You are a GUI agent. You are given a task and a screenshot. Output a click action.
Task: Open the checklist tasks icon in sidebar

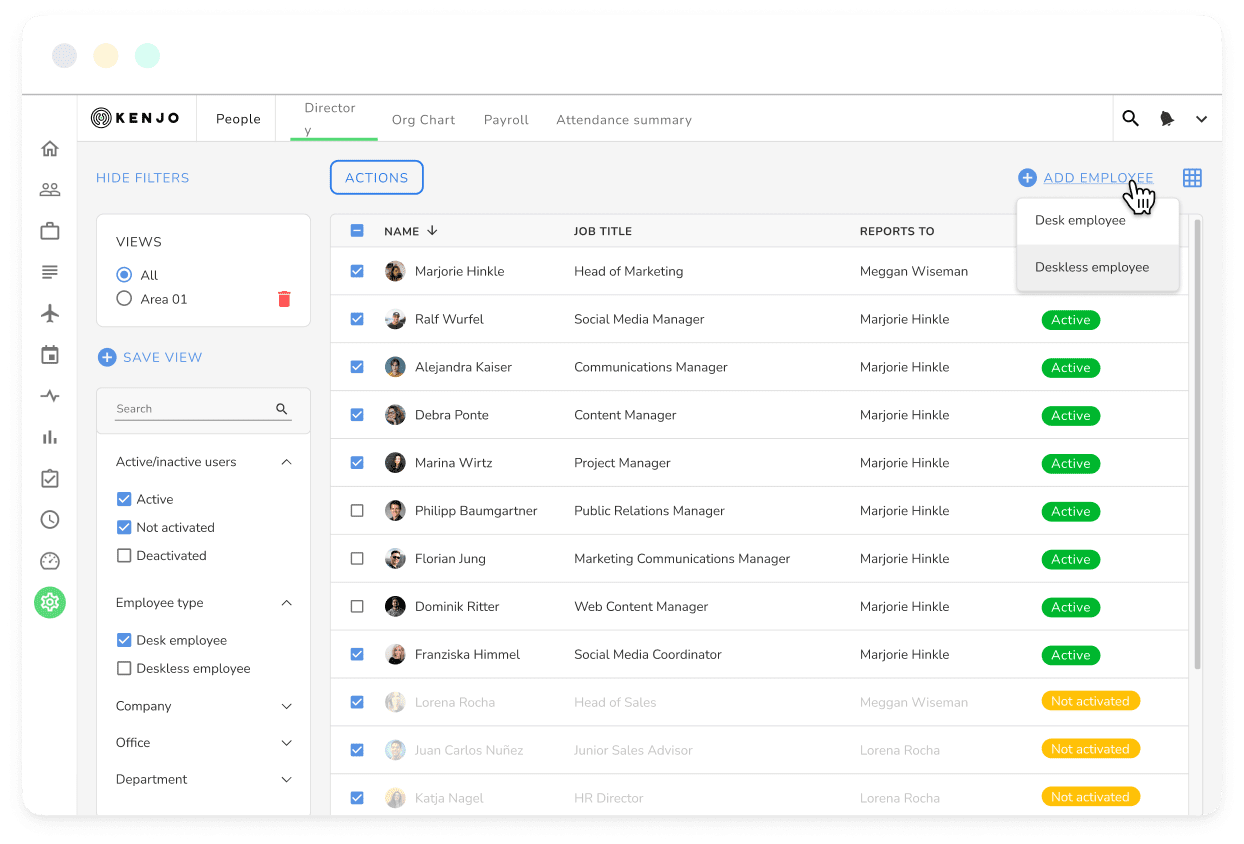(x=50, y=479)
